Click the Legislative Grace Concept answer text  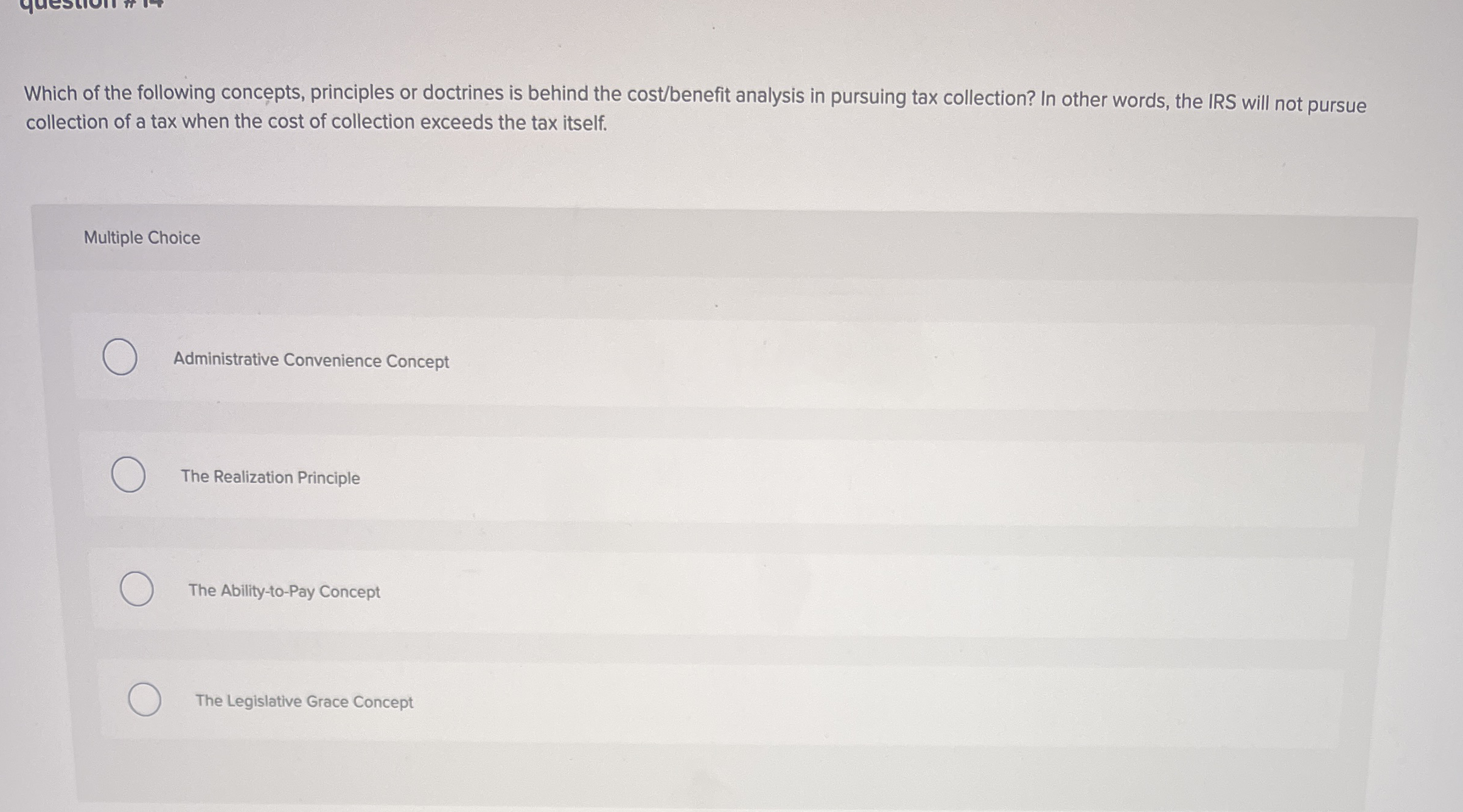tap(304, 702)
